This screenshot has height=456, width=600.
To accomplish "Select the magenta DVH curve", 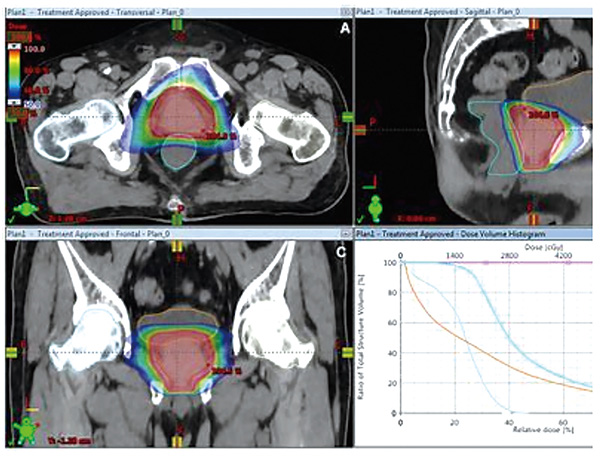I will 497,263.
